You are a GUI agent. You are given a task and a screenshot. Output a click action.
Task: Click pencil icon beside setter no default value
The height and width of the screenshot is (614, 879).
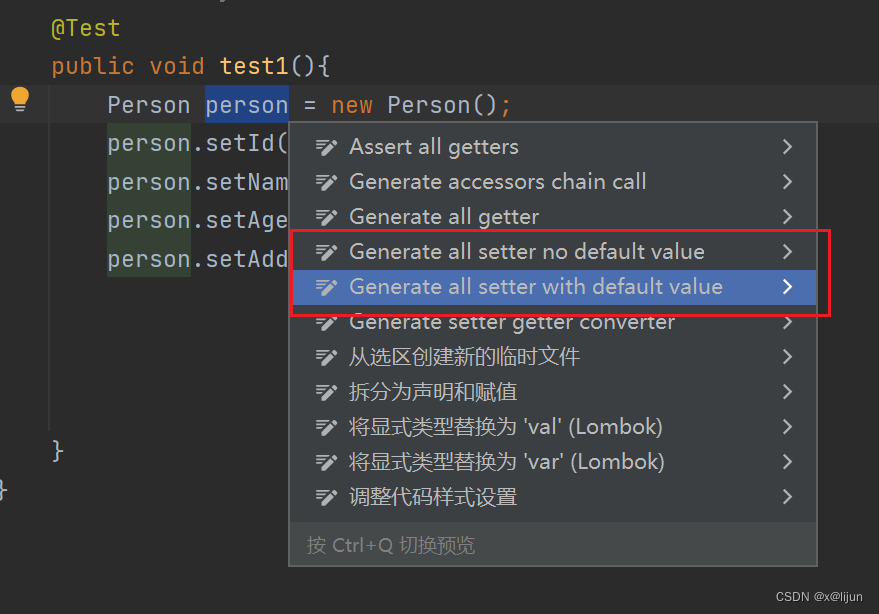pos(326,252)
